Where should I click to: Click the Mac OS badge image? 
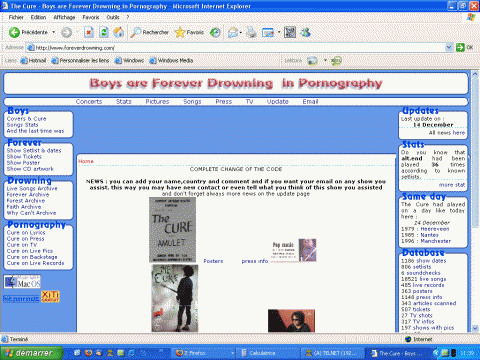[22, 282]
